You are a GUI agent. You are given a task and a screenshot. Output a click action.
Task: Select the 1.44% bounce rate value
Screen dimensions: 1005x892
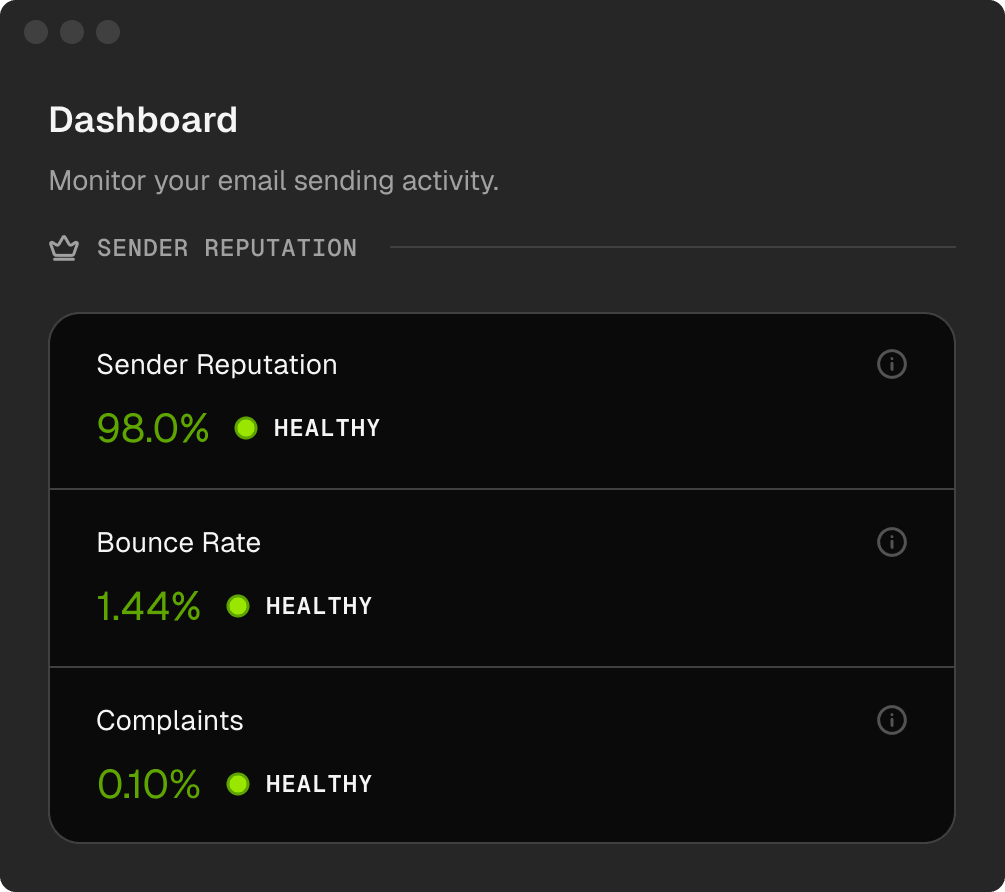pos(149,606)
